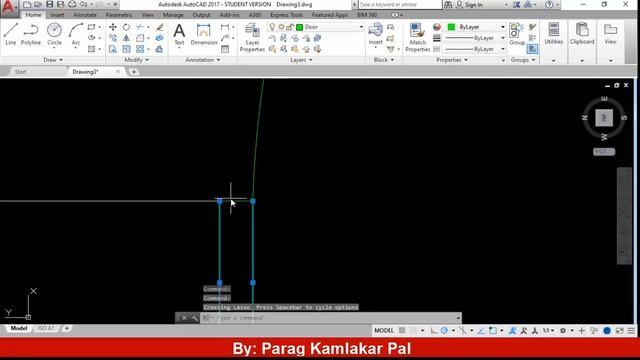640x360 pixels.
Task: Switch to the Insert ribbon tab
Action: [57, 15]
